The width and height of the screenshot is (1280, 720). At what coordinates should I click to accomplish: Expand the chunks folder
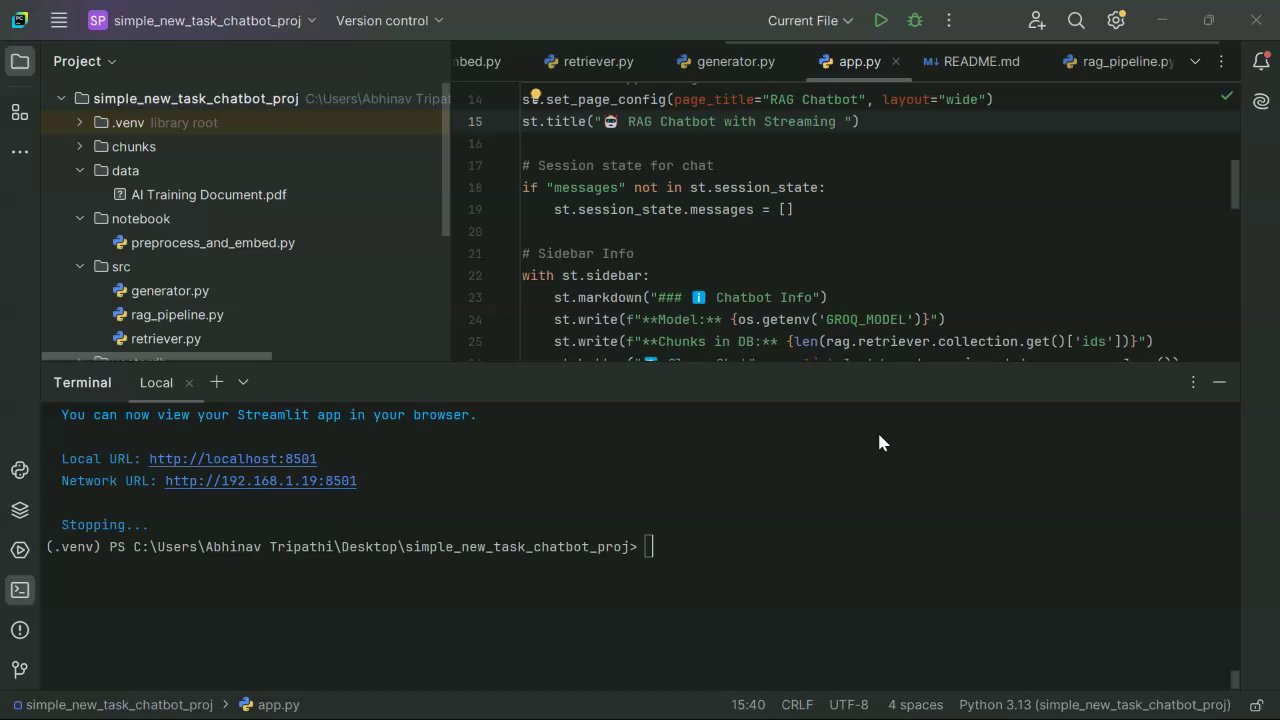[80, 147]
